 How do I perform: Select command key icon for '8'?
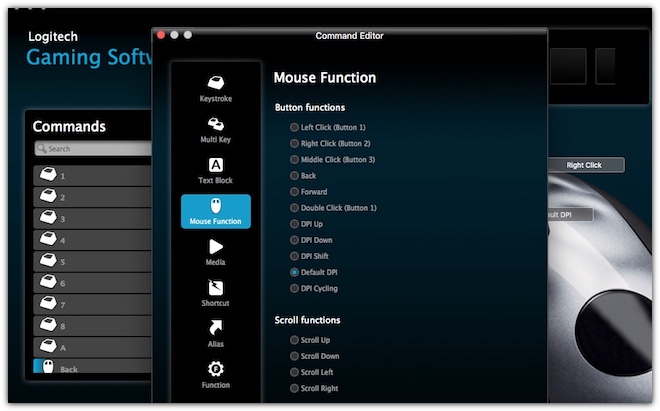pyautogui.click(x=48, y=324)
